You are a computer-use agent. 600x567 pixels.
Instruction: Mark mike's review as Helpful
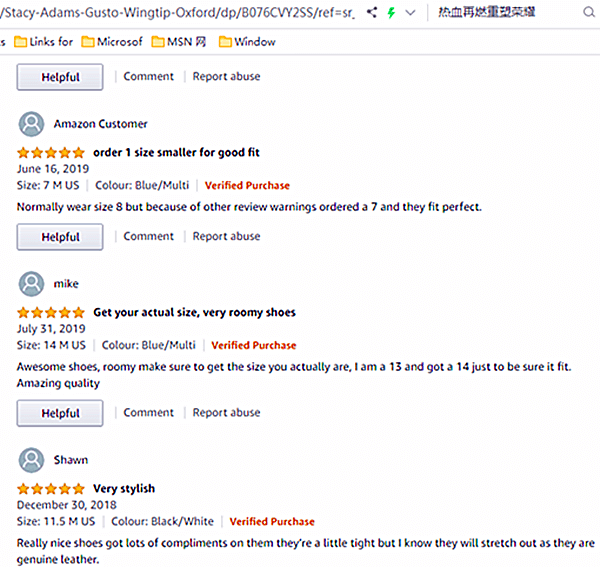click(x=60, y=413)
